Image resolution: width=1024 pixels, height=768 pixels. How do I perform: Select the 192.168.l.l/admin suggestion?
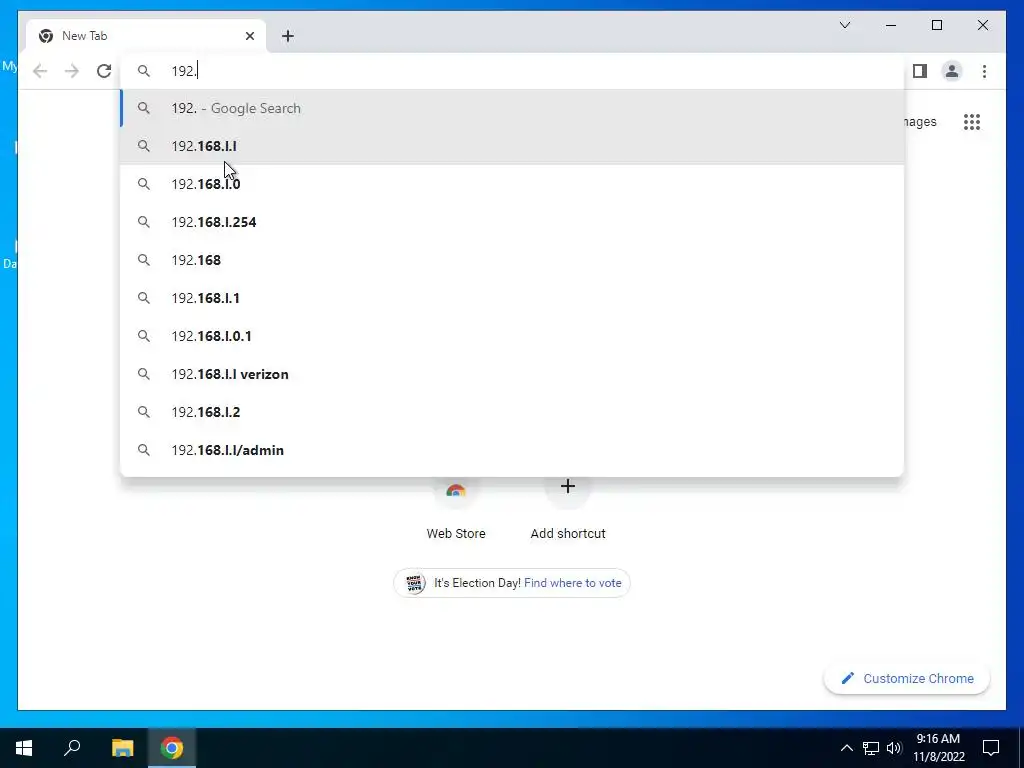(x=513, y=450)
